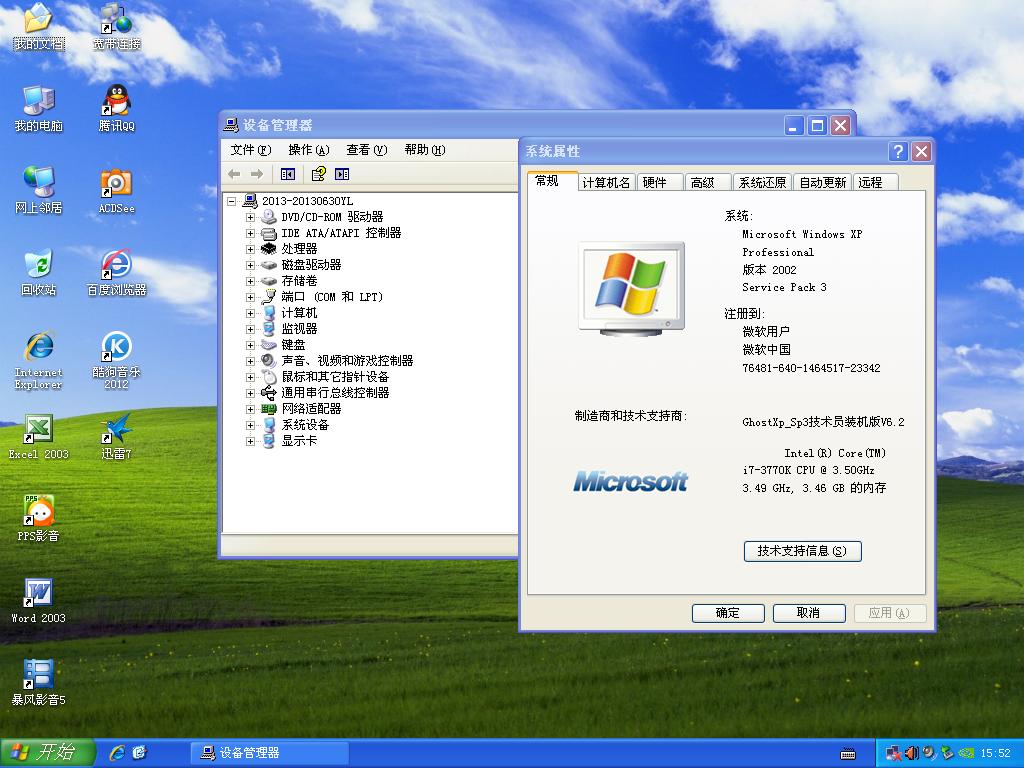Image resolution: width=1024 pixels, height=768 pixels.
Task: Launch 迅雷7 shortcut
Action: point(116,437)
